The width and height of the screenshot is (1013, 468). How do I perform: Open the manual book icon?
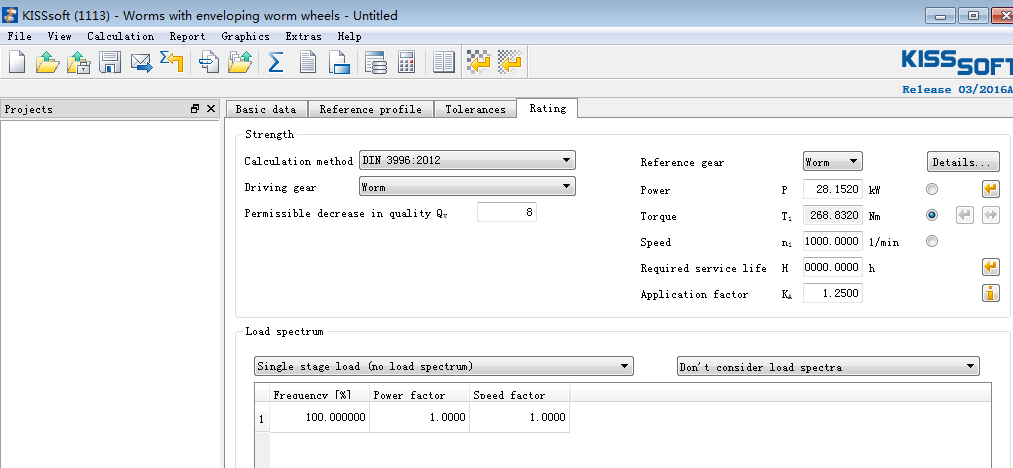(444, 63)
